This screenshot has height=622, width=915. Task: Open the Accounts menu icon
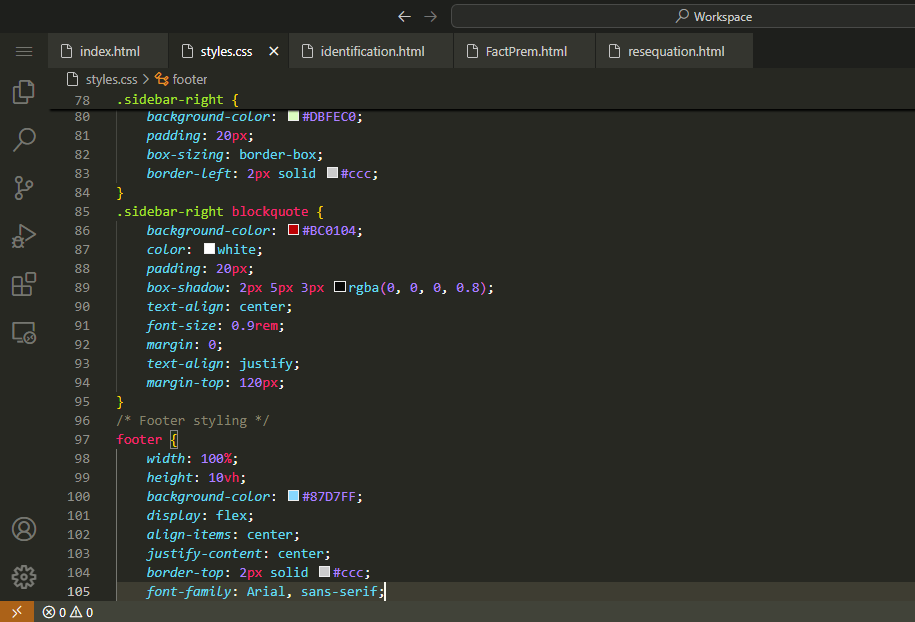(x=24, y=529)
